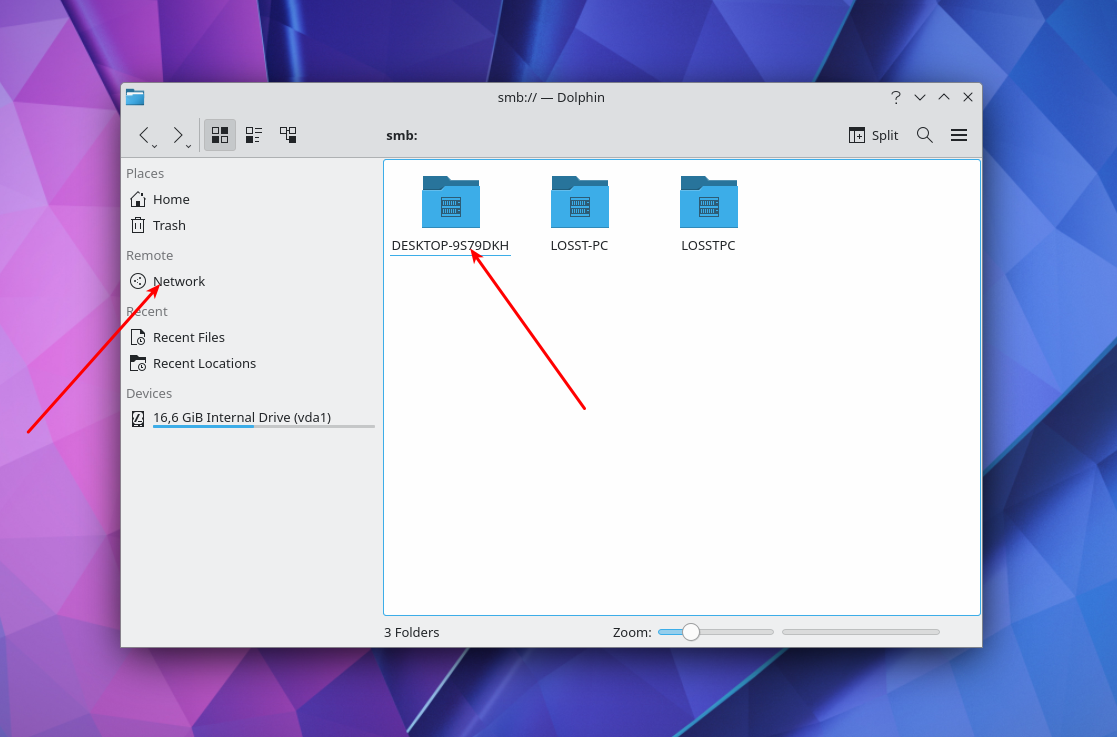Image resolution: width=1117 pixels, height=737 pixels.
Task: Go forward to next location
Action: [178, 135]
